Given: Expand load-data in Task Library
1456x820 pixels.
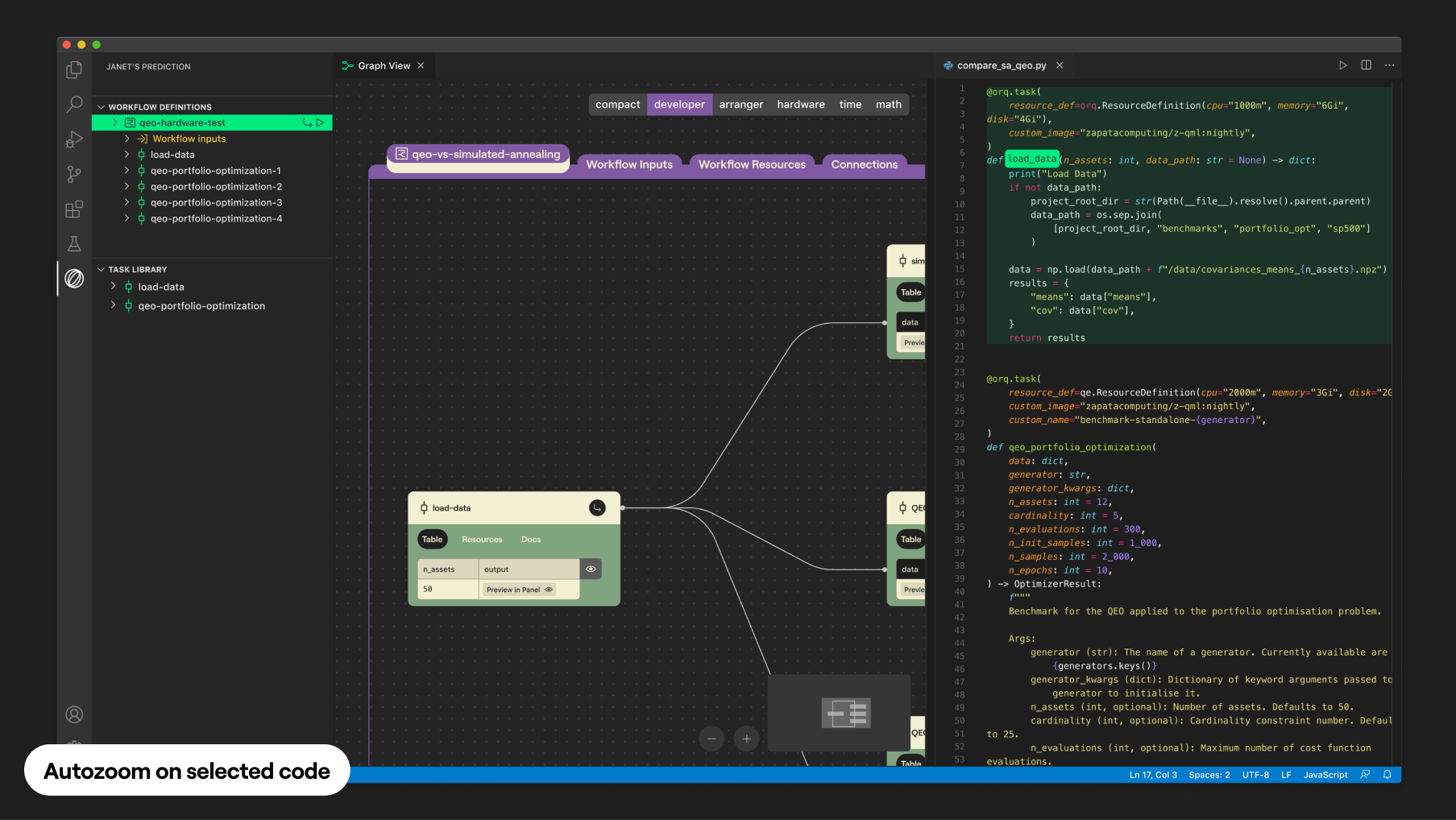Looking at the screenshot, I should pos(114,287).
